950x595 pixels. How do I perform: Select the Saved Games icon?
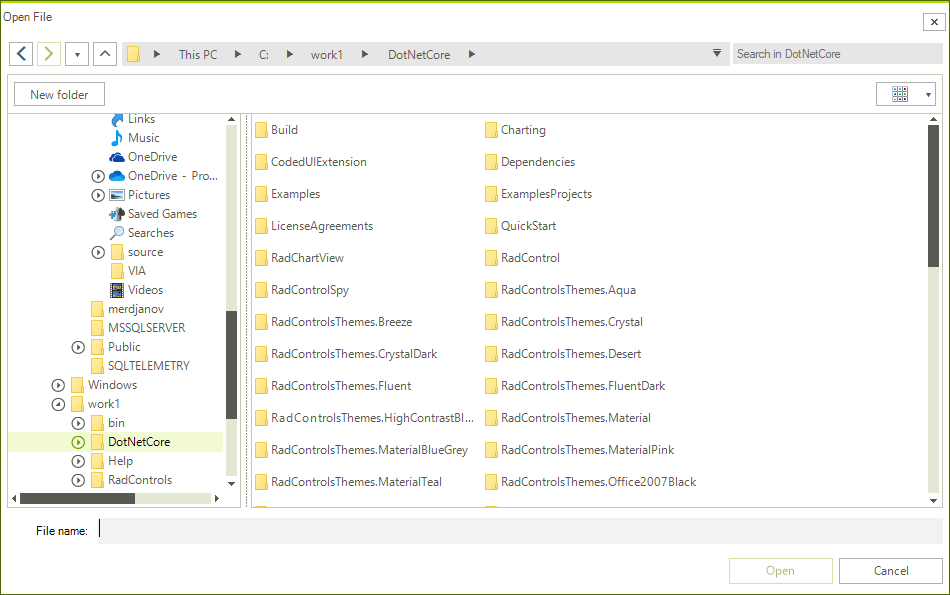click(x=118, y=213)
